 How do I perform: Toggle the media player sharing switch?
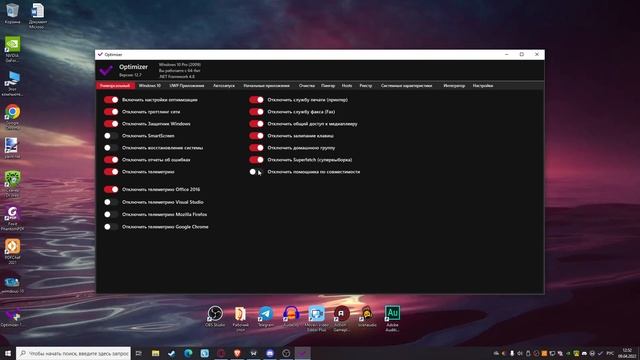click(x=256, y=124)
